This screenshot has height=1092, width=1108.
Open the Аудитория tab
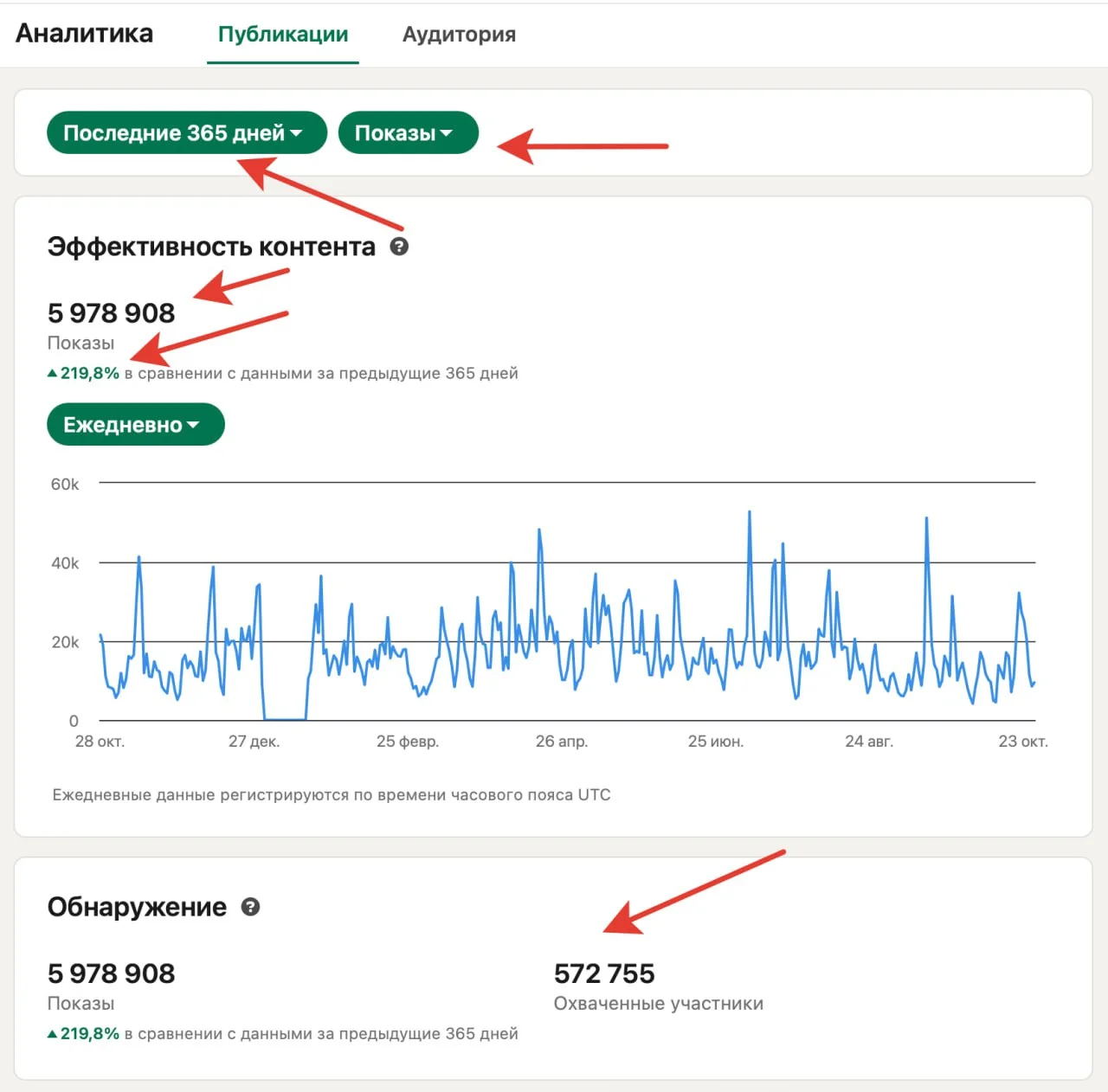point(459,35)
